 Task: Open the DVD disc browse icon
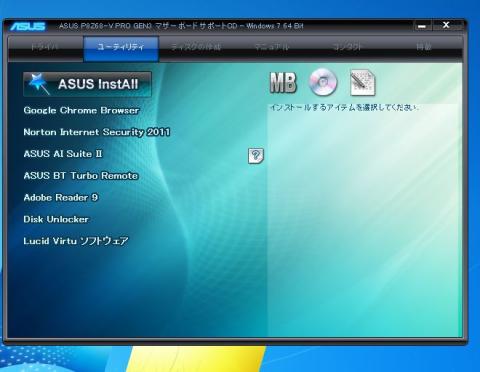coord(323,82)
